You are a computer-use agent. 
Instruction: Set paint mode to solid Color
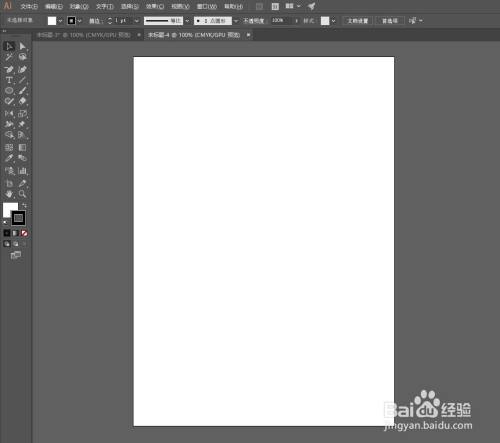click(7, 233)
